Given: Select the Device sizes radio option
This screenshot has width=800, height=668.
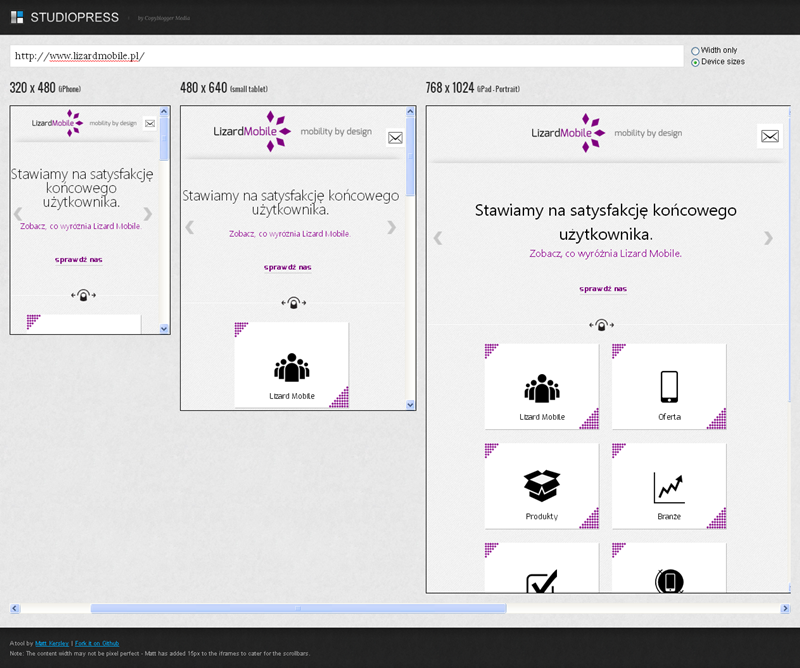Looking at the screenshot, I should point(696,62).
